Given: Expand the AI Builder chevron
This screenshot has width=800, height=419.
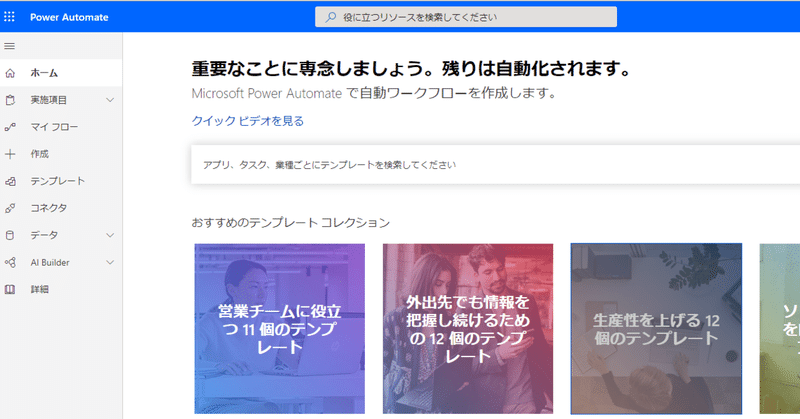Looking at the screenshot, I should click(x=110, y=262).
